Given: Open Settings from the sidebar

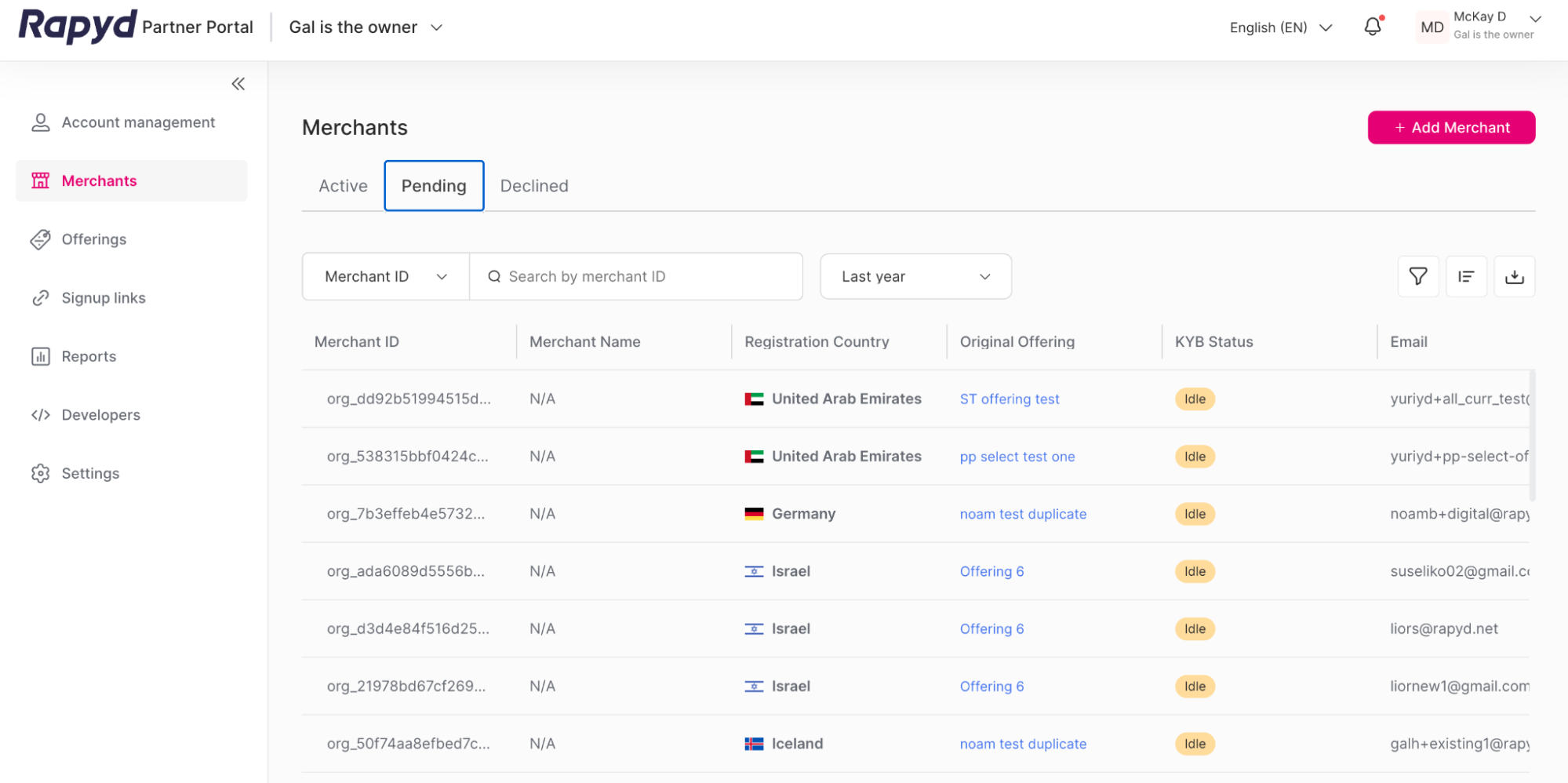Looking at the screenshot, I should (90, 473).
